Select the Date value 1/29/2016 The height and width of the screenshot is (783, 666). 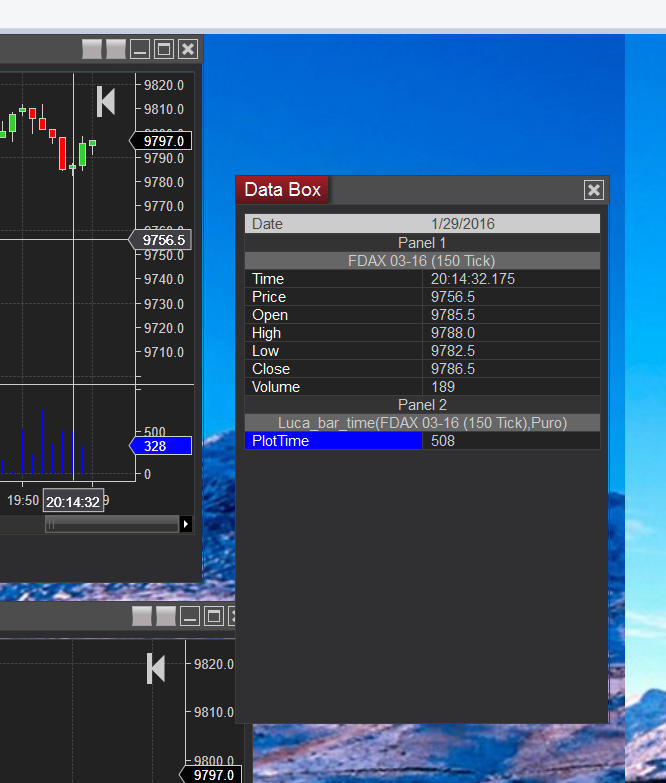463,224
